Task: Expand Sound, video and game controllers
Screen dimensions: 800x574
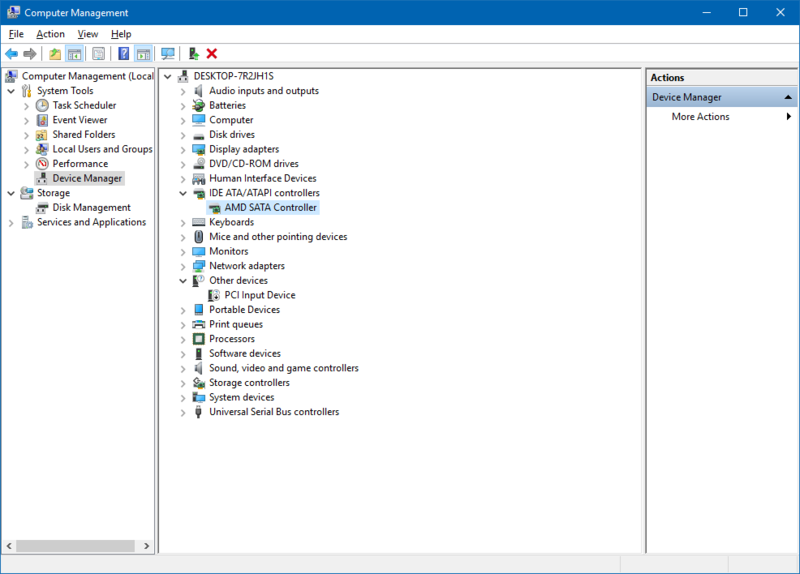Action: click(x=183, y=369)
